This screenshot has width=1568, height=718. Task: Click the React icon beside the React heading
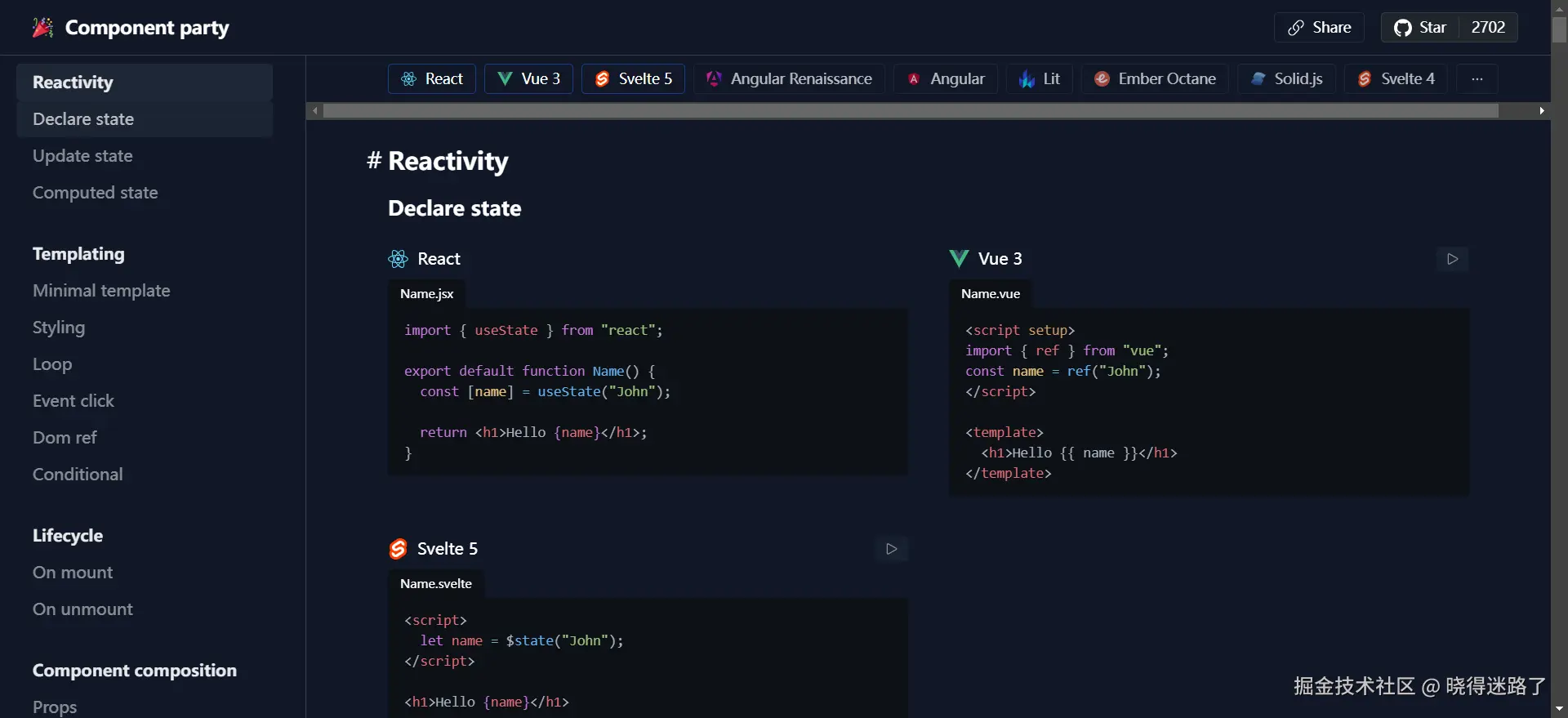pos(398,259)
